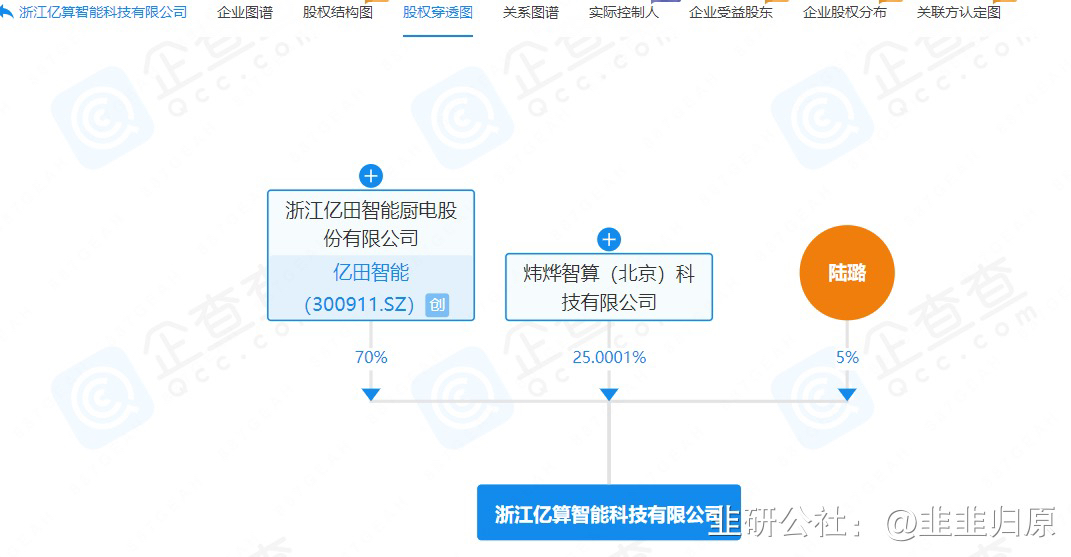Image resolution: width=1071 pixels, height=557 pixels.
Task: Select the 浙江亿田智能厨电股份有限公司 node name
Action: pos(371,223)
